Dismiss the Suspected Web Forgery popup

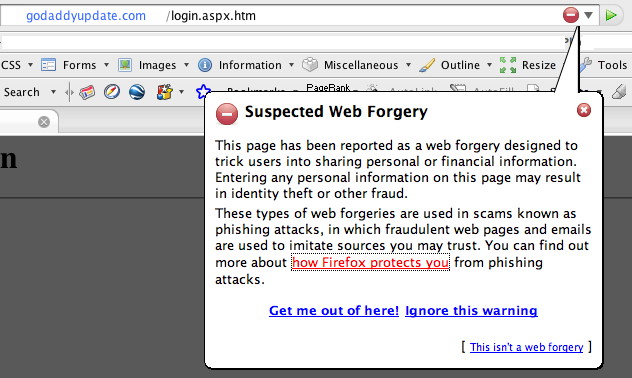(584, 110)
